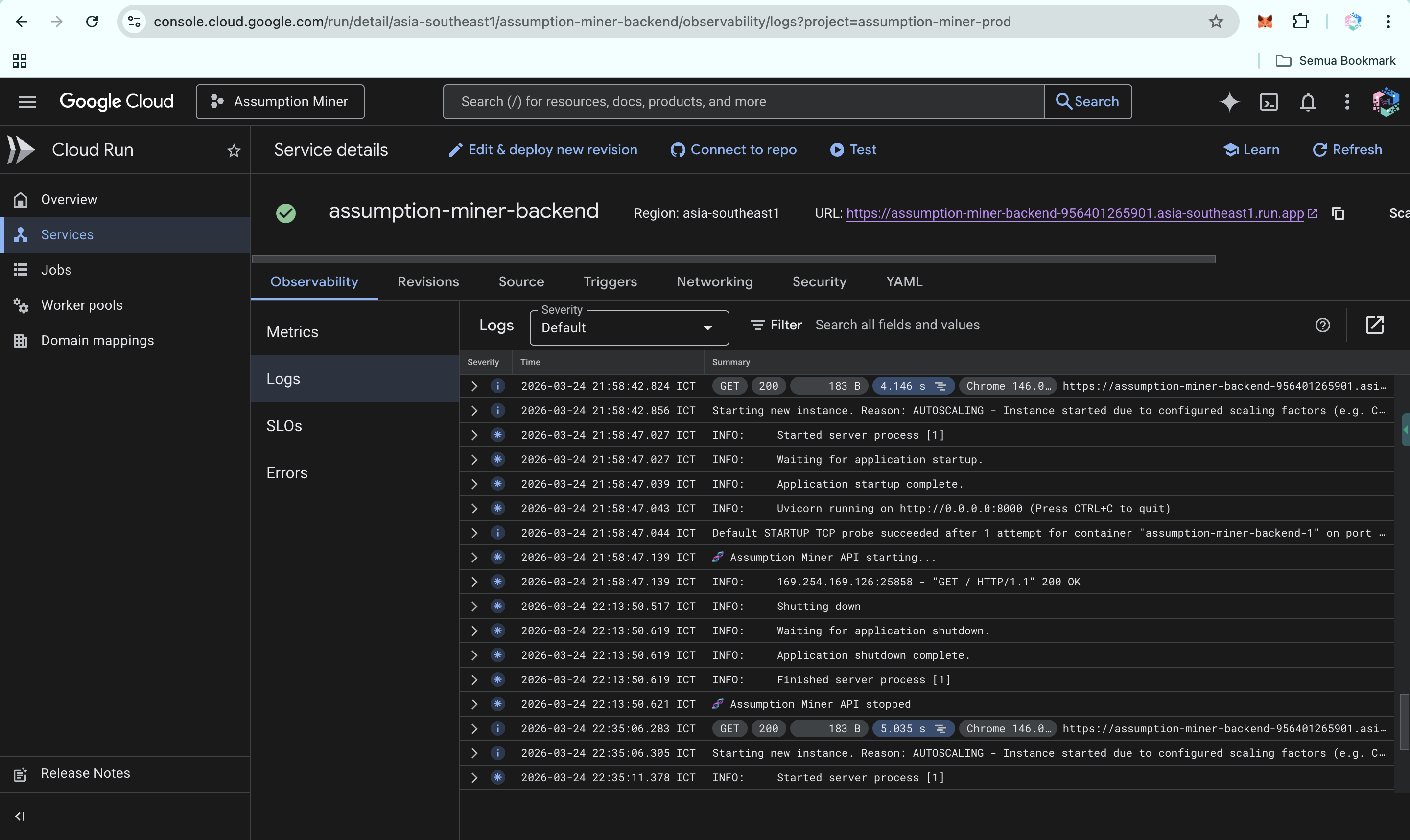1410x840 pixels.
Task: Bookmark this page with star
Action: tap(1216, 22)
